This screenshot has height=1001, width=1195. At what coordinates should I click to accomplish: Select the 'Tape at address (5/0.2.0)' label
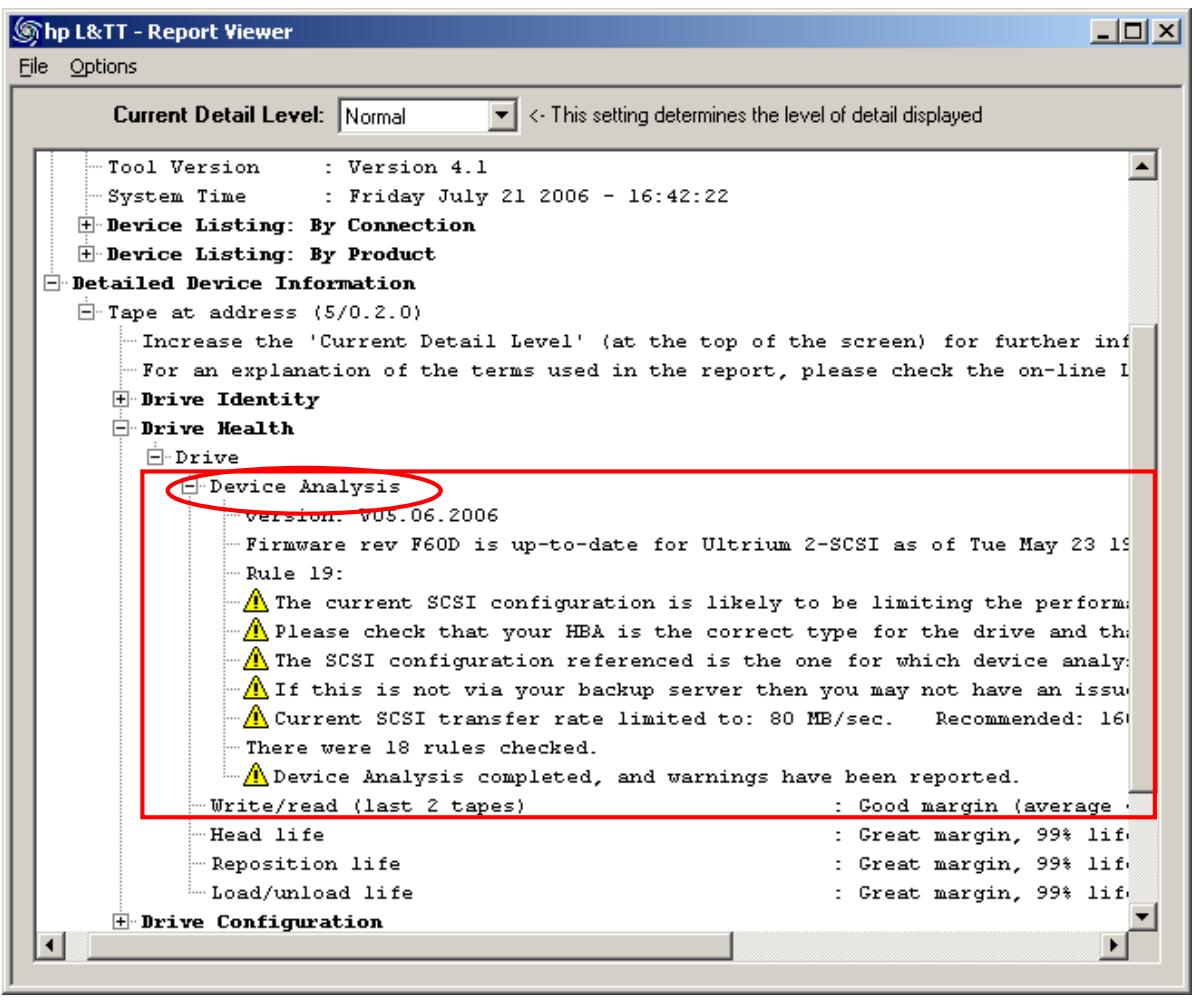click(264, 313)
